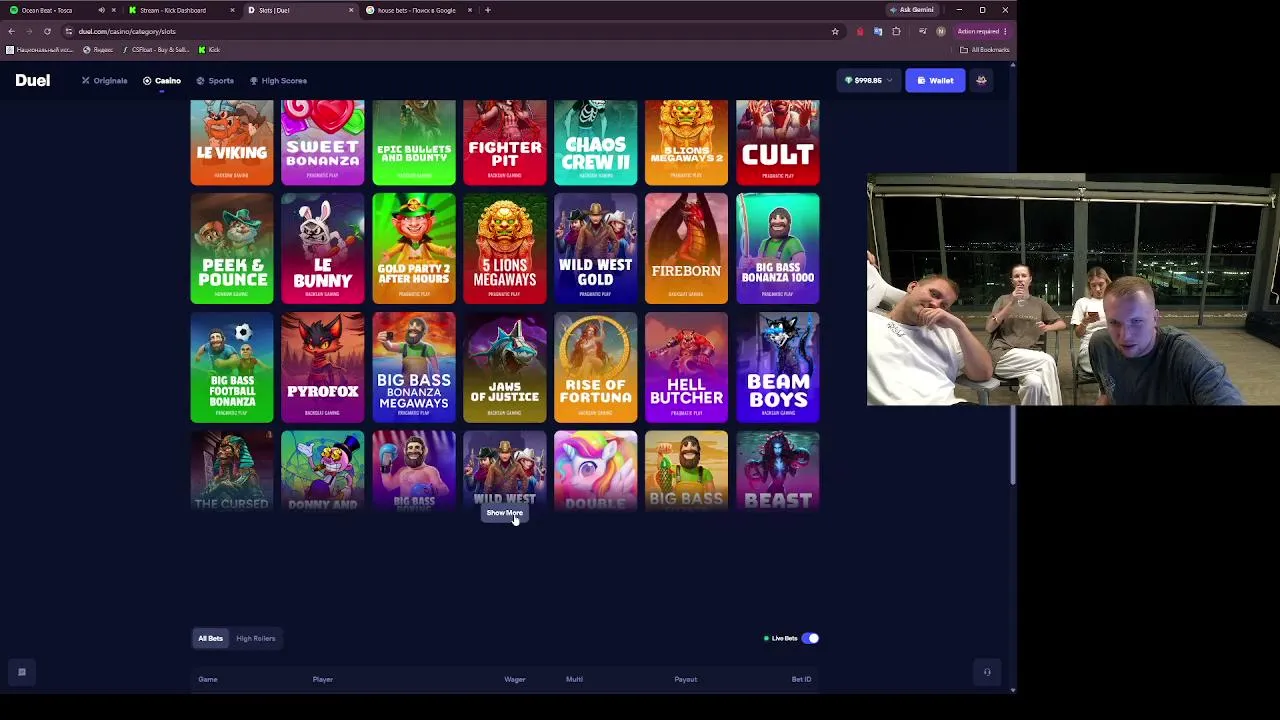Click the page vertical scrollbar
The image size is (1280, 720).
1012,445
